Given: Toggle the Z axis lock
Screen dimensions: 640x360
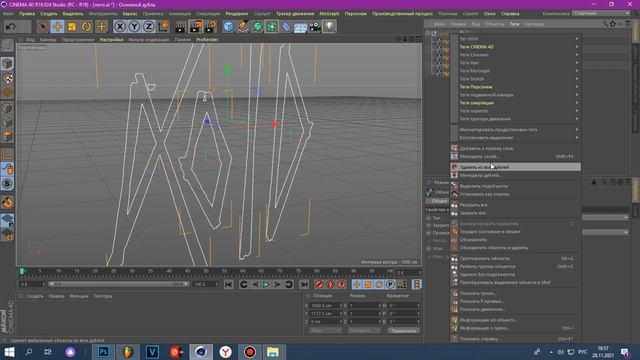Looking at the screenshot, I should (149, 27).
